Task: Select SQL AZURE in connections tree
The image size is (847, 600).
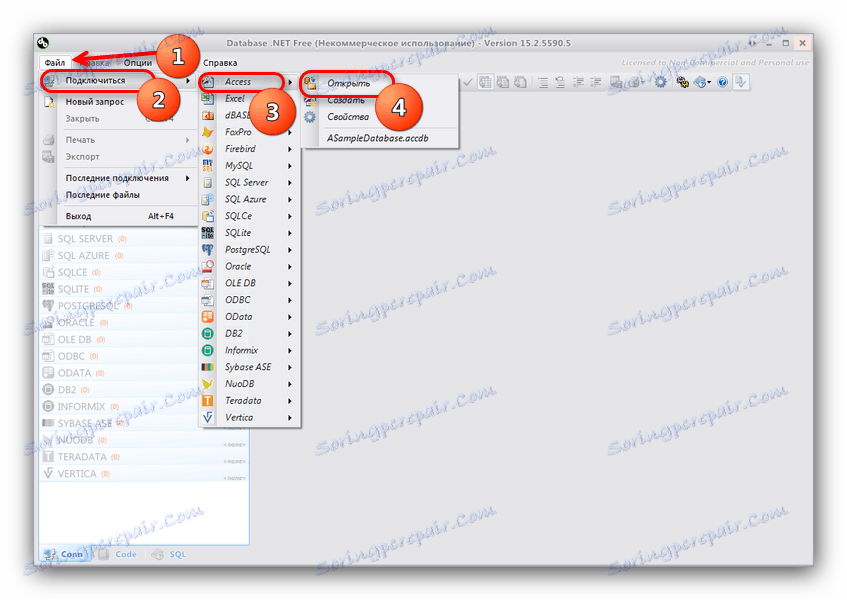Action: point(83,255)
